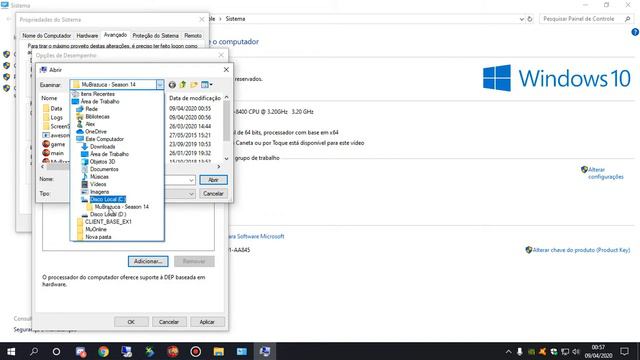
Task: Open the Tipo file type dropdown arrow
Action: 191,194
